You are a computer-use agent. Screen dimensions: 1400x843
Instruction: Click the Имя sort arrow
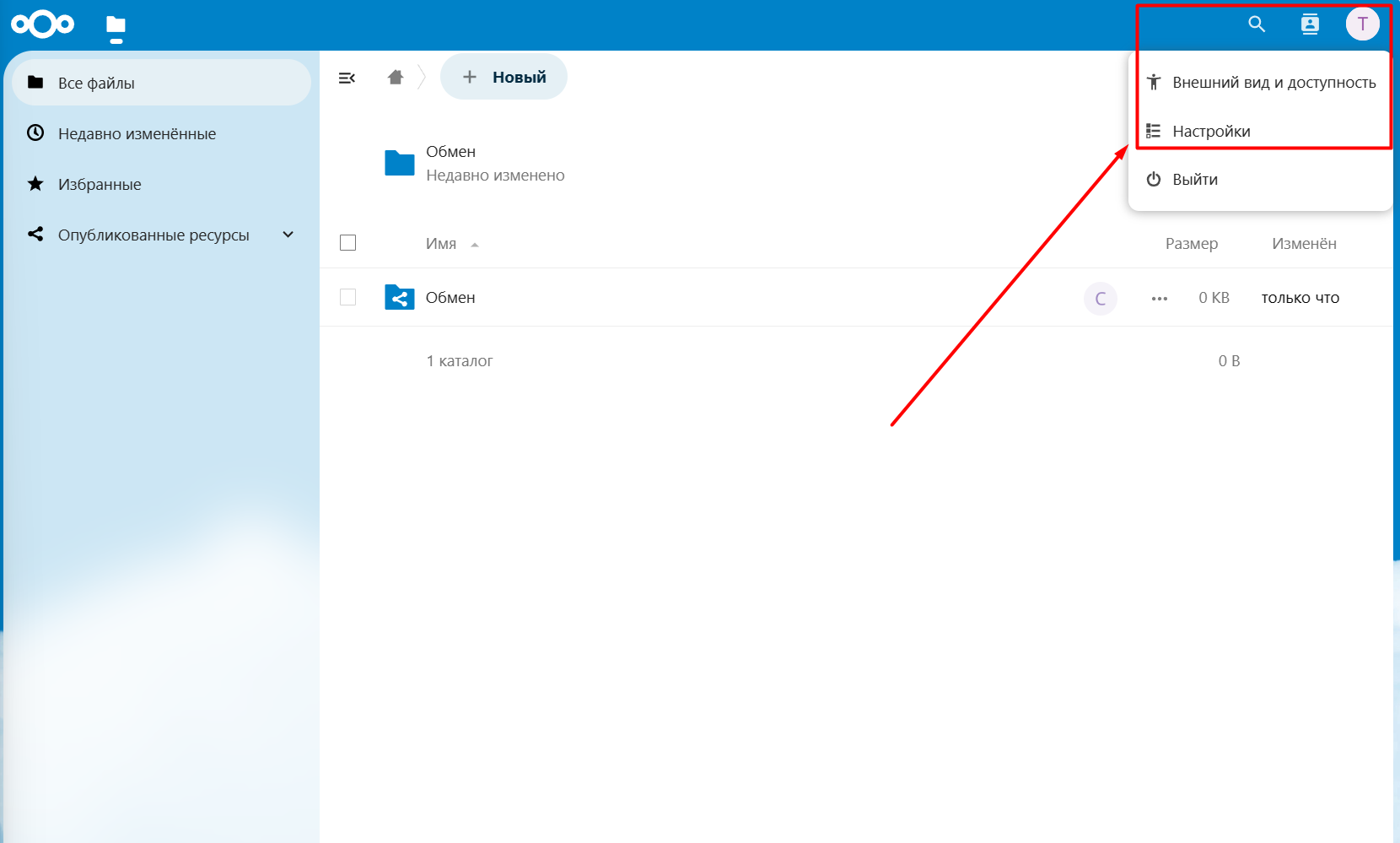tap(475, 245)
